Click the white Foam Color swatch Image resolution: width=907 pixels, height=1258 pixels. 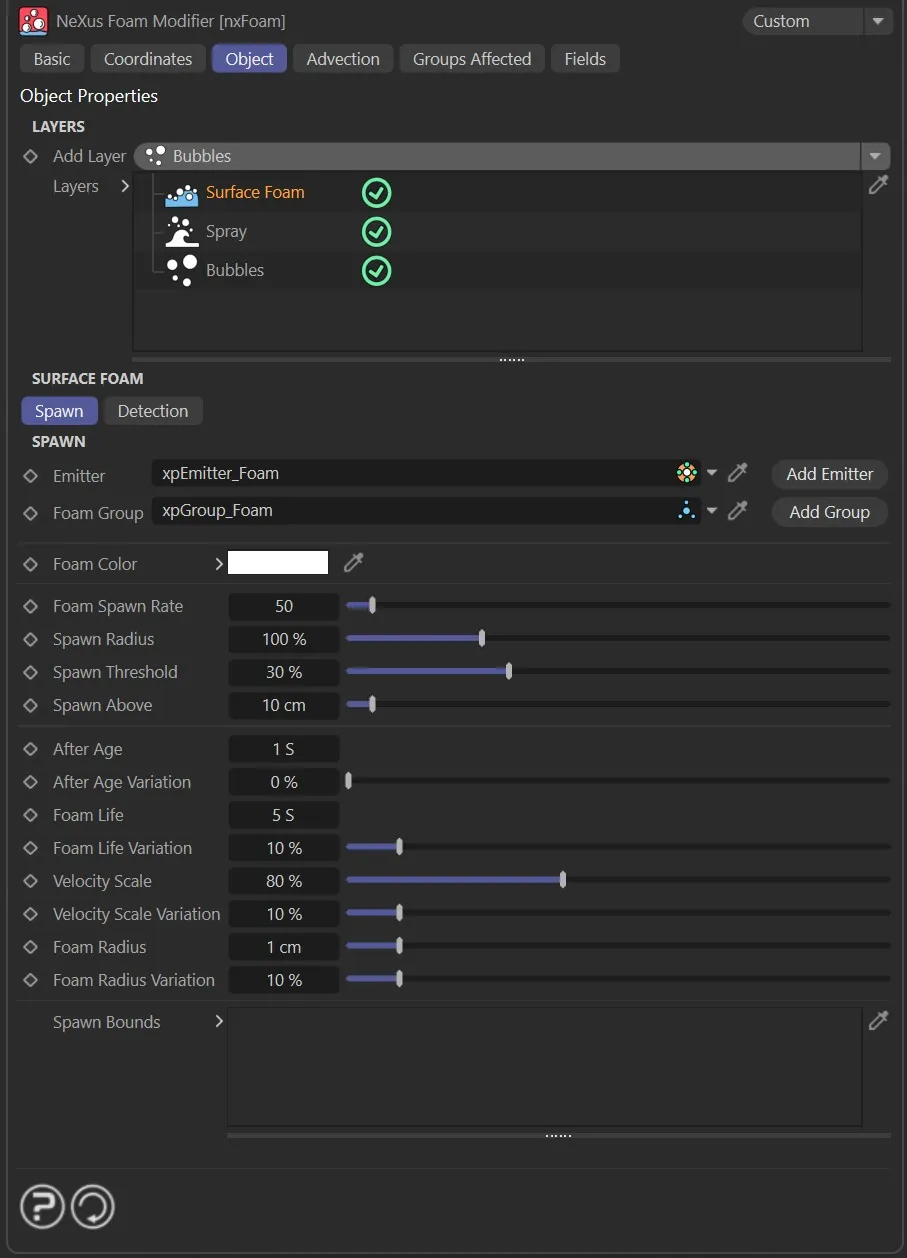278,563
